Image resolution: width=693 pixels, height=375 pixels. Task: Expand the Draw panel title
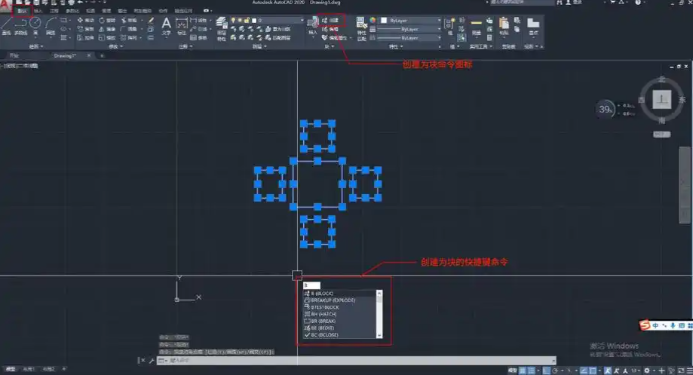point(36,46)
